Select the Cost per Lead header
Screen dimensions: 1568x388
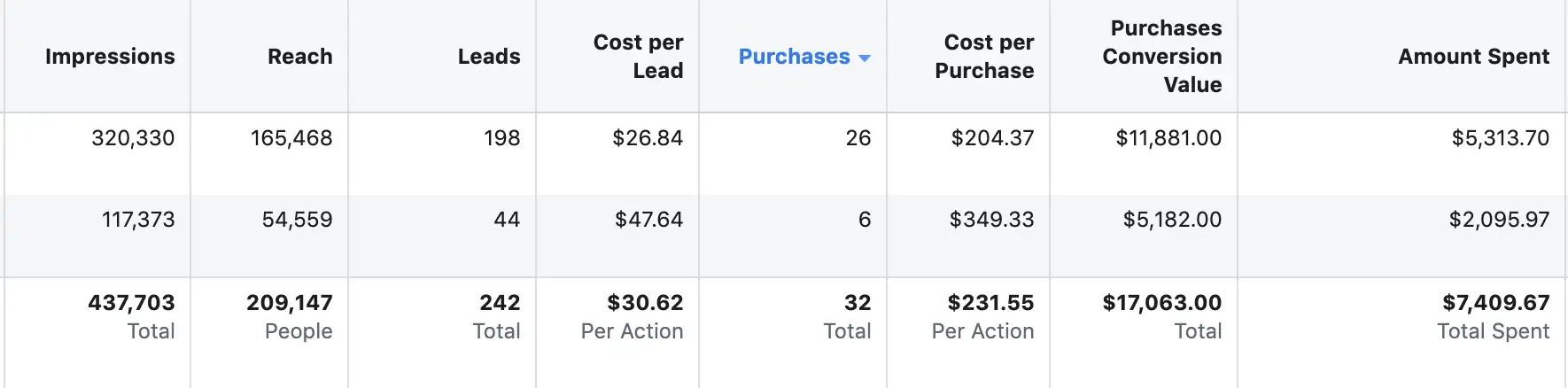(x=638, y=57)
